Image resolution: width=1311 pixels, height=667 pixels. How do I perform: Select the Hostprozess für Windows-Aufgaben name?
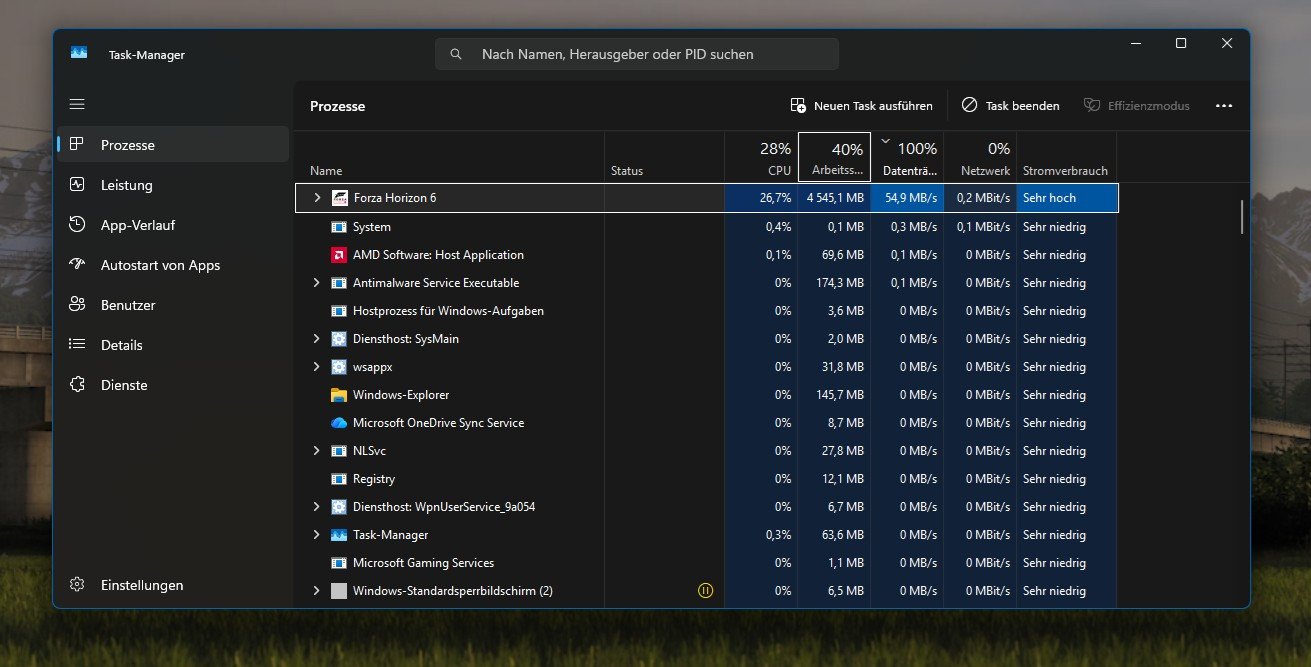coord(448,311)
